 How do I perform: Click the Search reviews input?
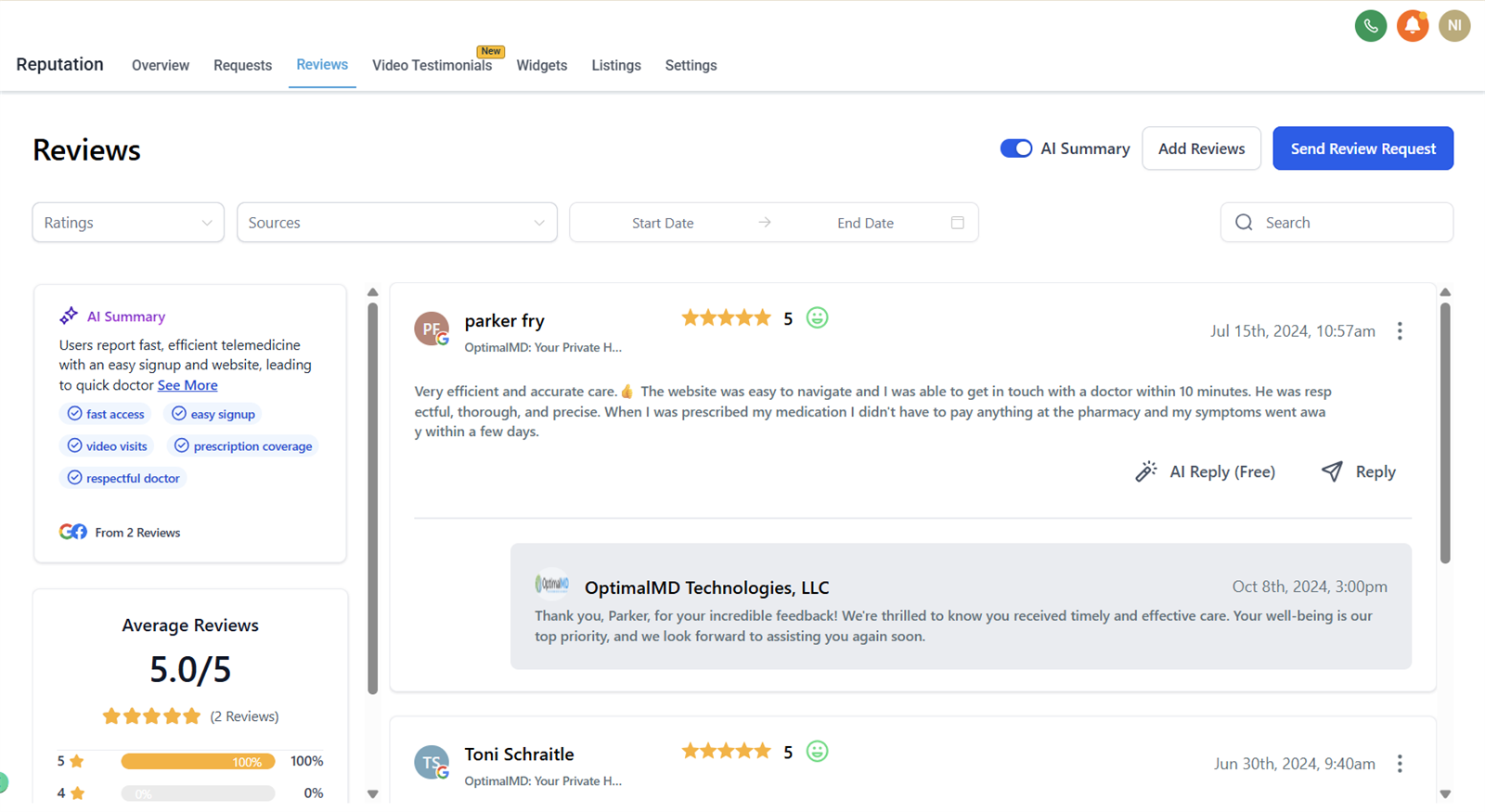click(x=1336, y=223)
